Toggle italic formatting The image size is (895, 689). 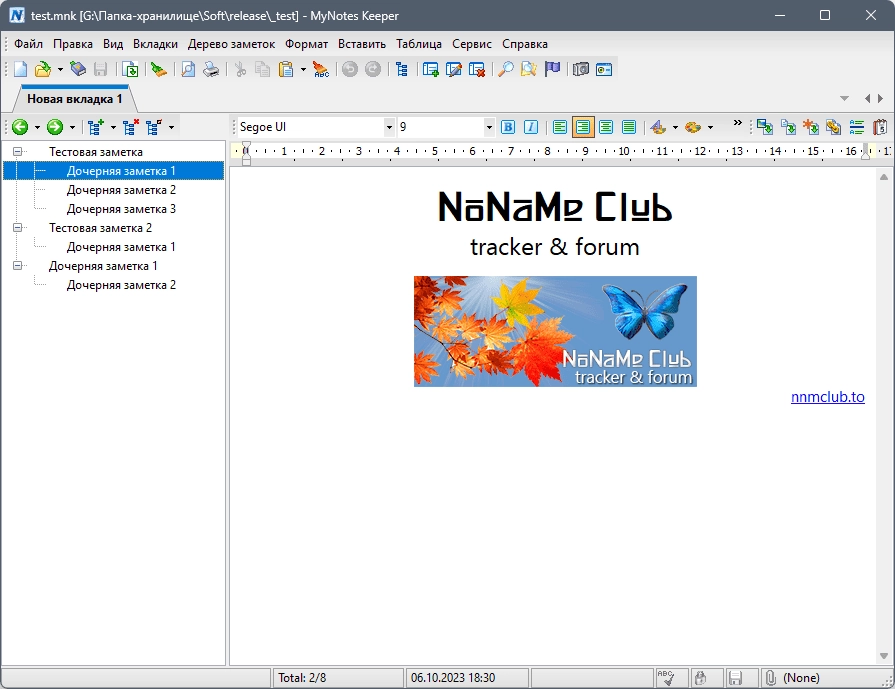[x=531, y=127]
